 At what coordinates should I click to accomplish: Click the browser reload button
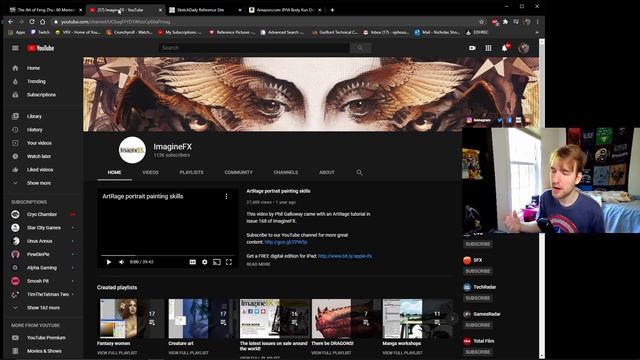pos(32,22)
